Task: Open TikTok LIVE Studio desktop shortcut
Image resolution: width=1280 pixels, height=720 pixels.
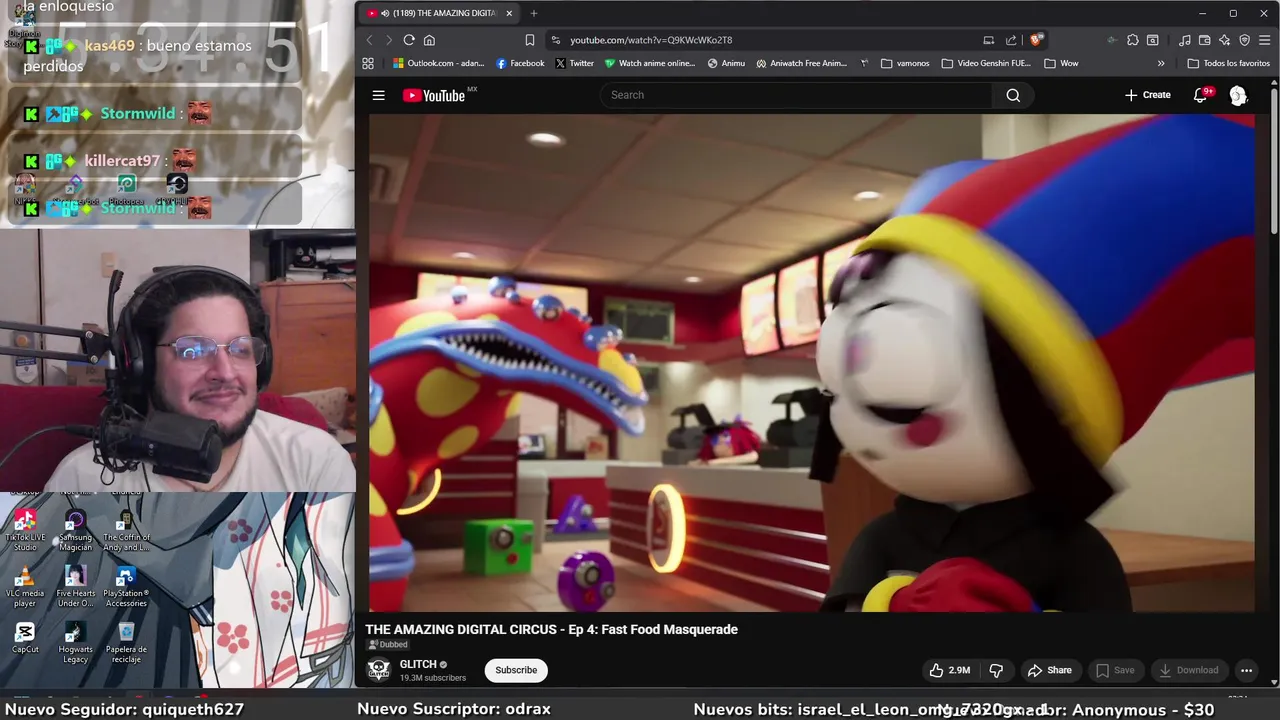Action: (25, 530)
